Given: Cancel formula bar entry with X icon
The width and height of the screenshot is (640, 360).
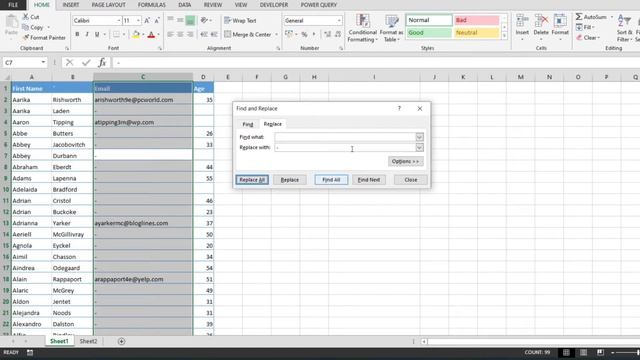Looking at the screenshot, I should 69,62.
